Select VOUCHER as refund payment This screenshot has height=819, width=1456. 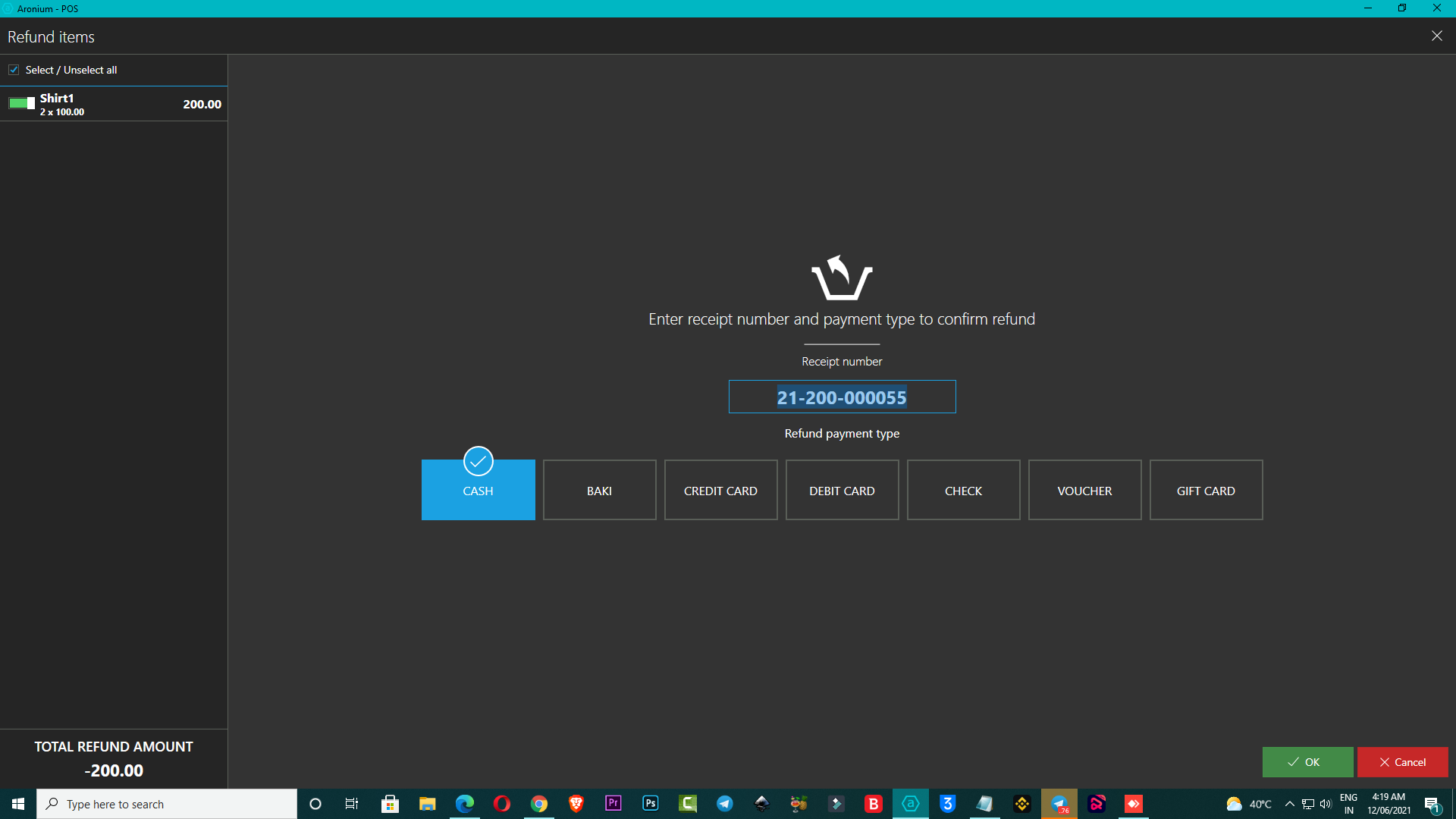[1084, 490]
